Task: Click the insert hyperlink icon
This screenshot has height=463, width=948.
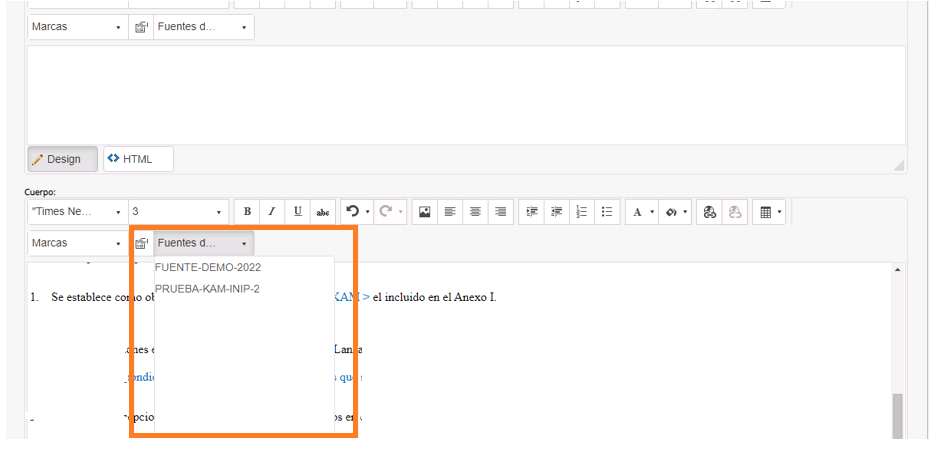Action: (710, 212)
